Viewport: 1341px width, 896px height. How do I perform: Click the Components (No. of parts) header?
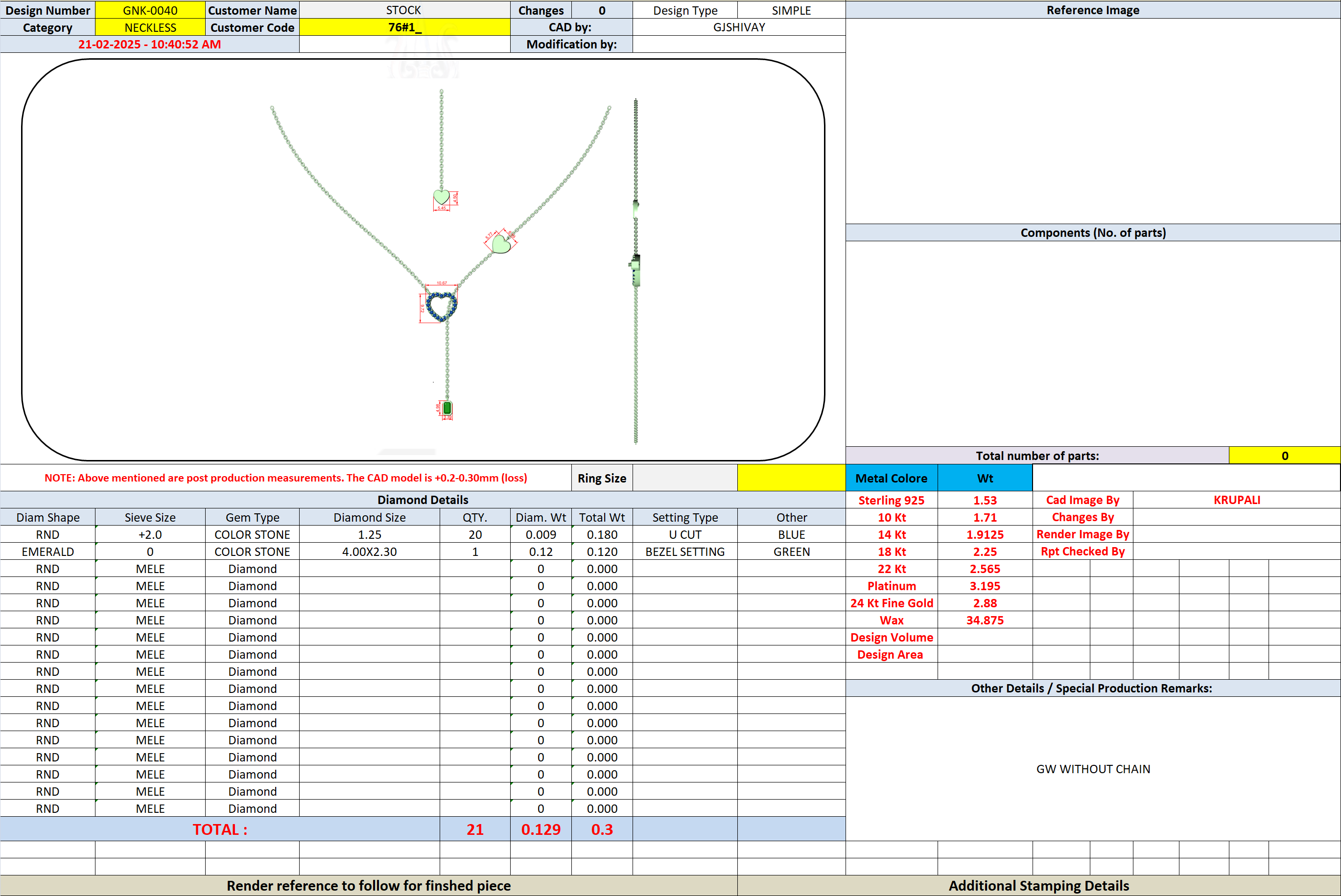tap(1092, 232)
